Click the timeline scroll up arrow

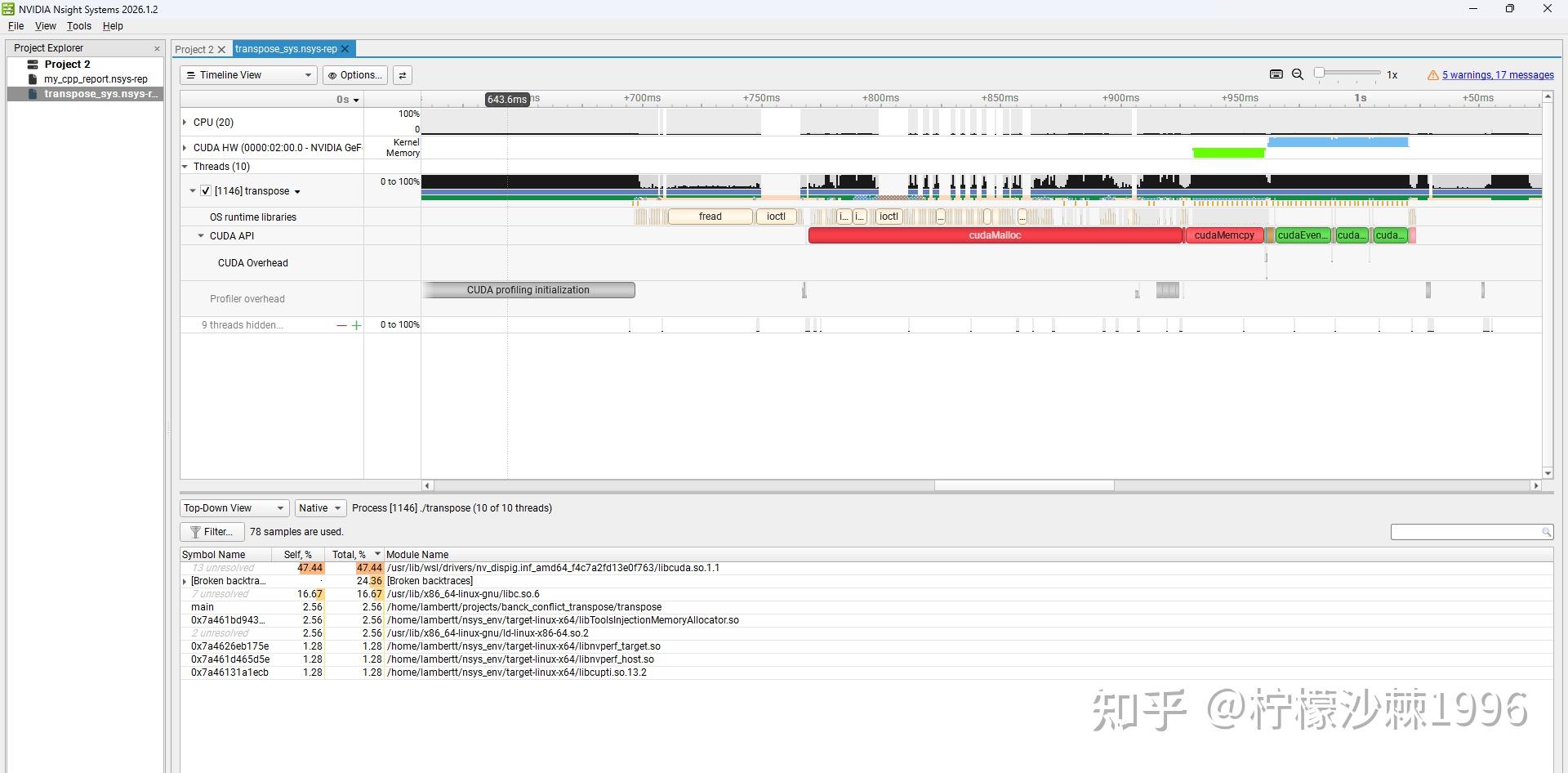(1548, 96)
